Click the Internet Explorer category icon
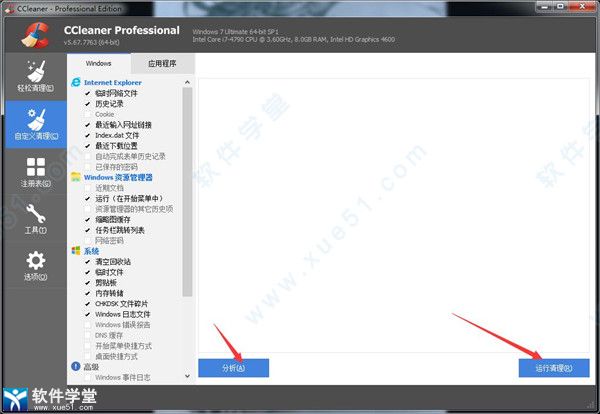600x414 pixels. pyautogui.click(x=76, y=82)
